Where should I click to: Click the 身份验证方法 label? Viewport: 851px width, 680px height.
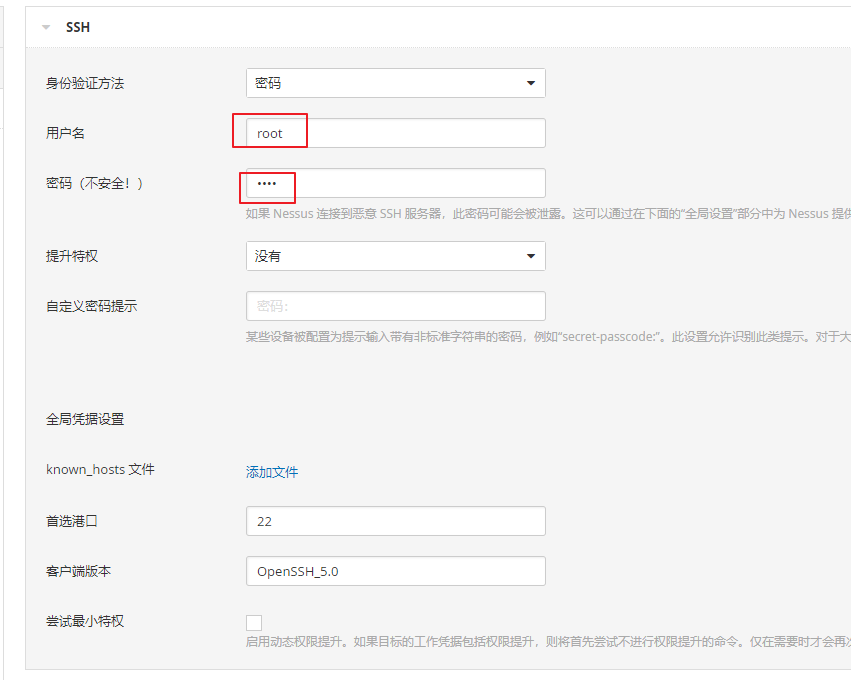coord(85,84)
